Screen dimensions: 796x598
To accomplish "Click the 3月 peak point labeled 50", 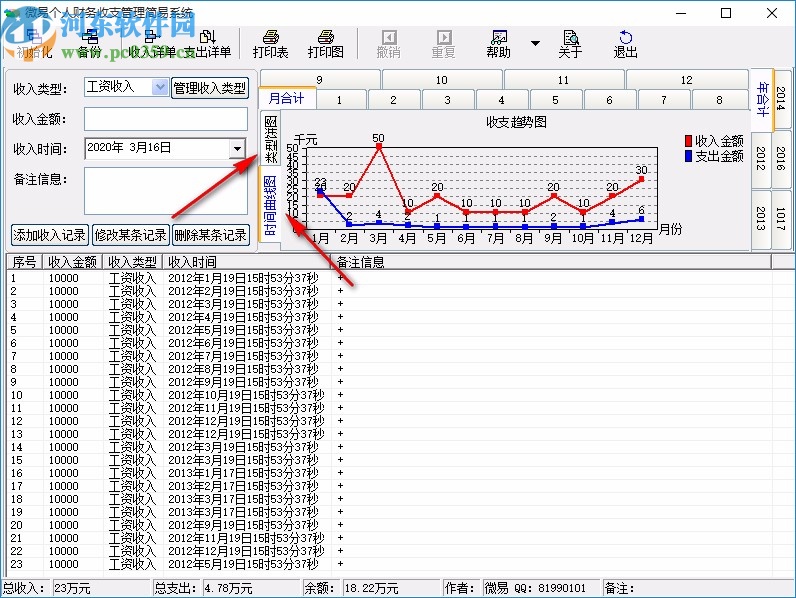I will [378, 146].
